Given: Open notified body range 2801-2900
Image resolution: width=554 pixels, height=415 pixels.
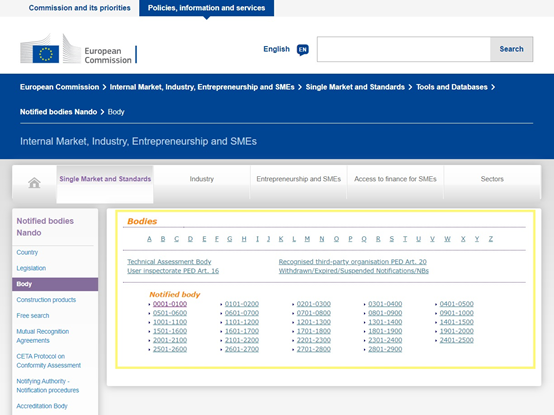Looking at the screenshot, I should point(385,349).
